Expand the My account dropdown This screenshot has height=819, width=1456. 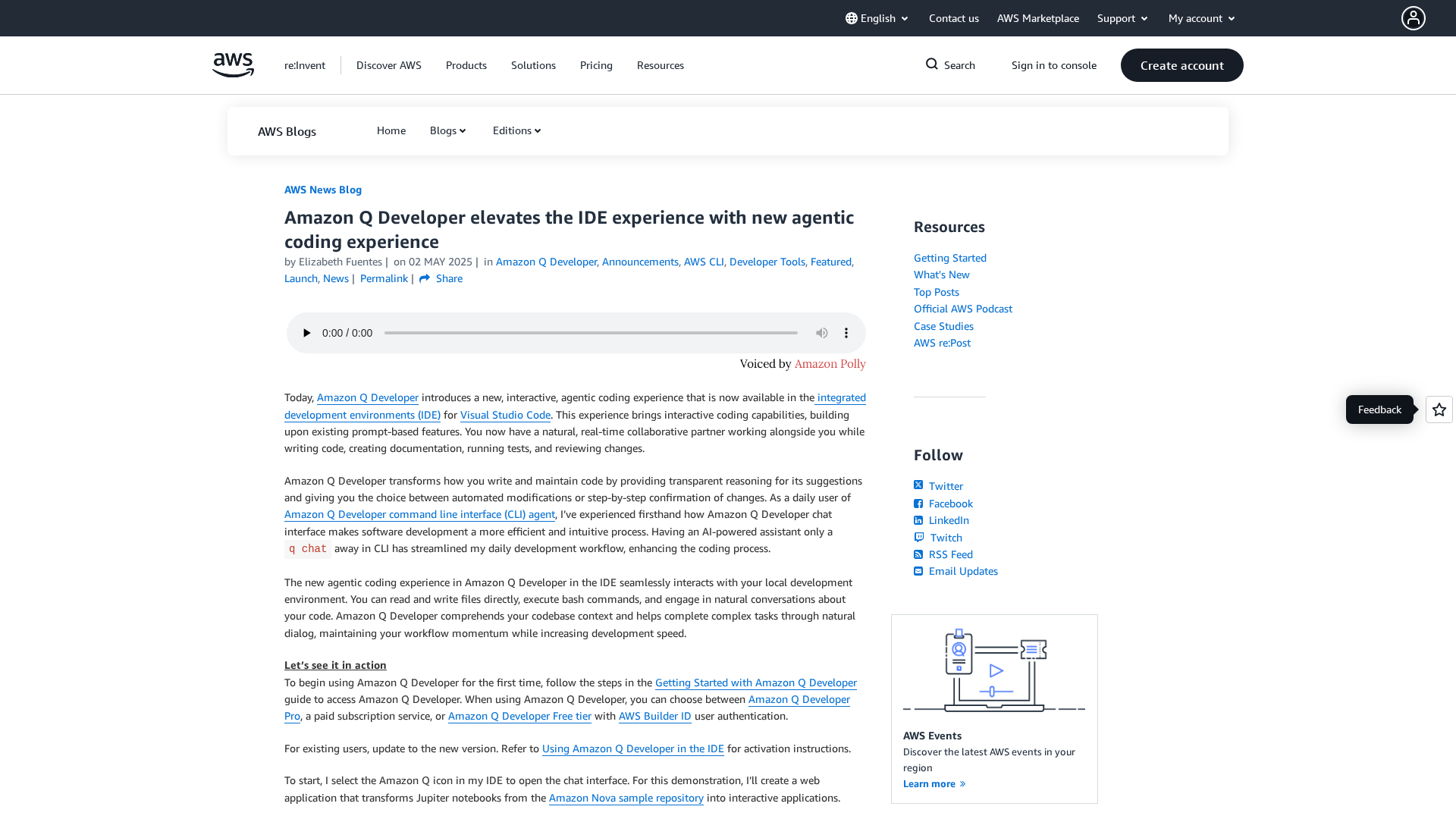pyautogui.click(x=1201, y=18)
